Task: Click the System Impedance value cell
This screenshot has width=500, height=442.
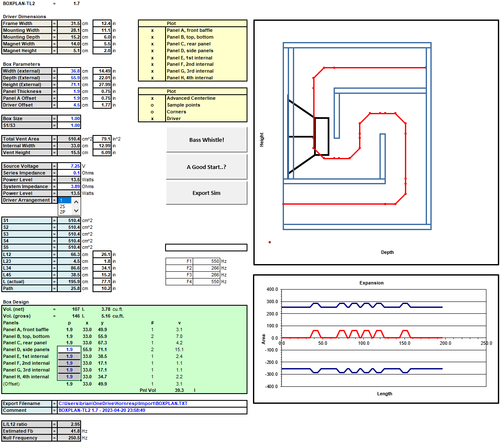Action: pyautogui.click(x=69, y=186)
